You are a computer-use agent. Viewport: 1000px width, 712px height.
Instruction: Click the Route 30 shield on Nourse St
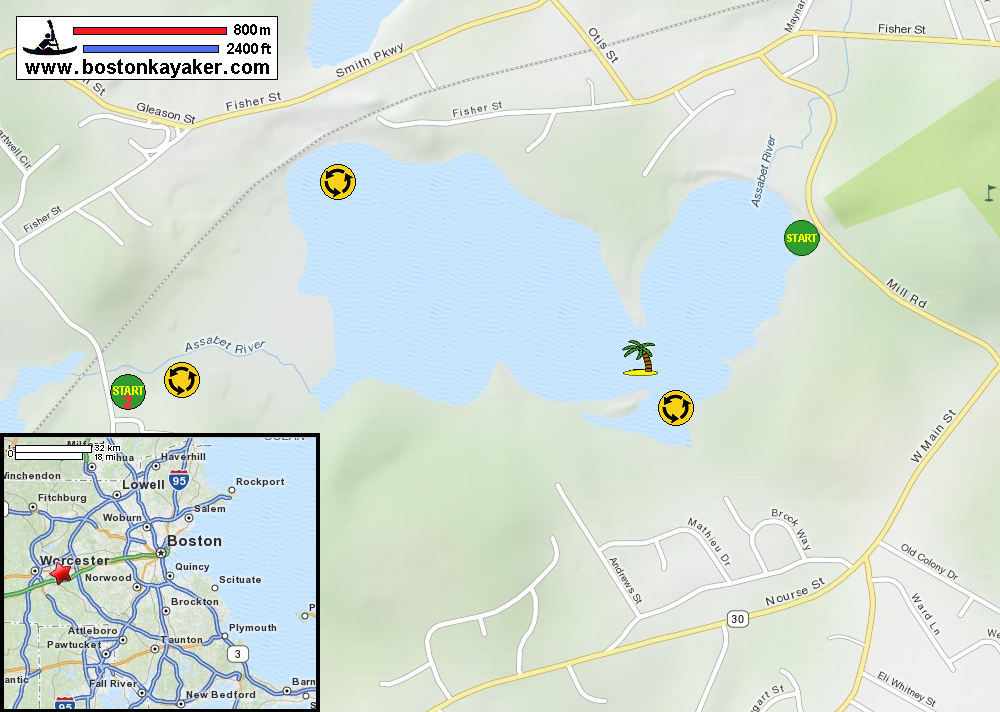tap(737, 619)
